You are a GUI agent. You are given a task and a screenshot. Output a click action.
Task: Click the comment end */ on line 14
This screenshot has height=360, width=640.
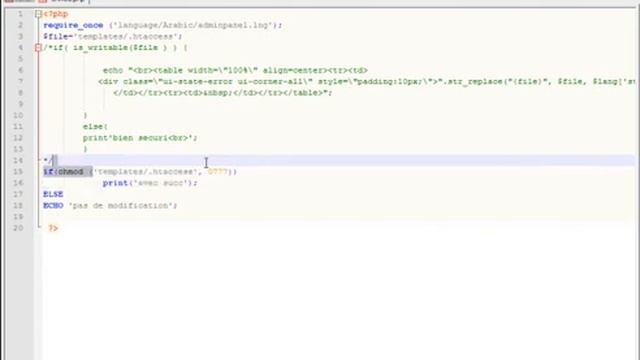point(48,160)
